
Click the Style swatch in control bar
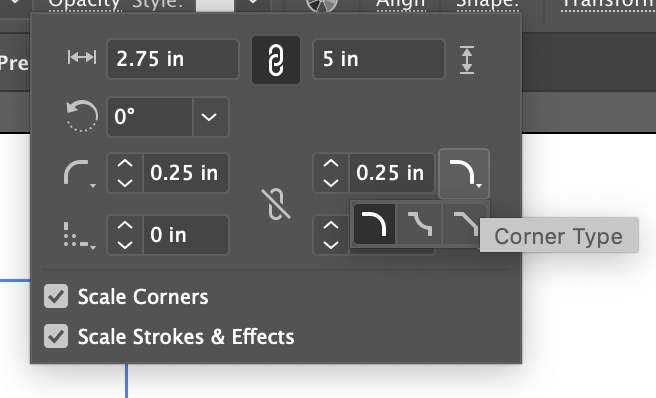pyautogui.click(x=215, y=5)
